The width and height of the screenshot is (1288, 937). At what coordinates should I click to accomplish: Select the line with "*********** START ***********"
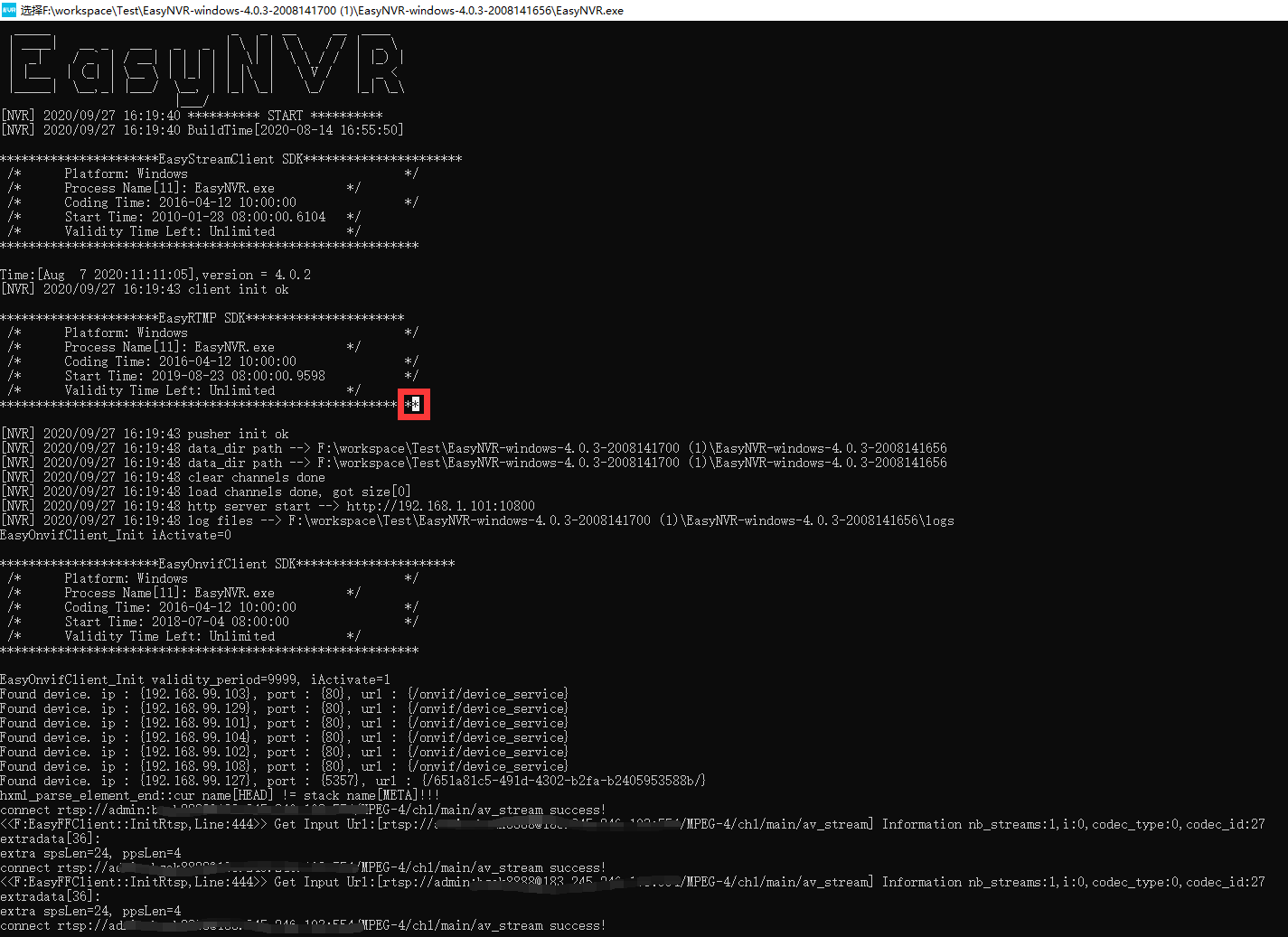192,116
